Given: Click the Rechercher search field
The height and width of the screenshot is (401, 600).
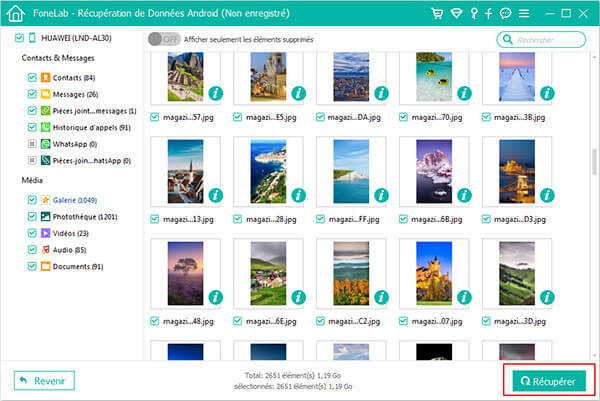Looking at the screenshot, I should coord(541,39).
